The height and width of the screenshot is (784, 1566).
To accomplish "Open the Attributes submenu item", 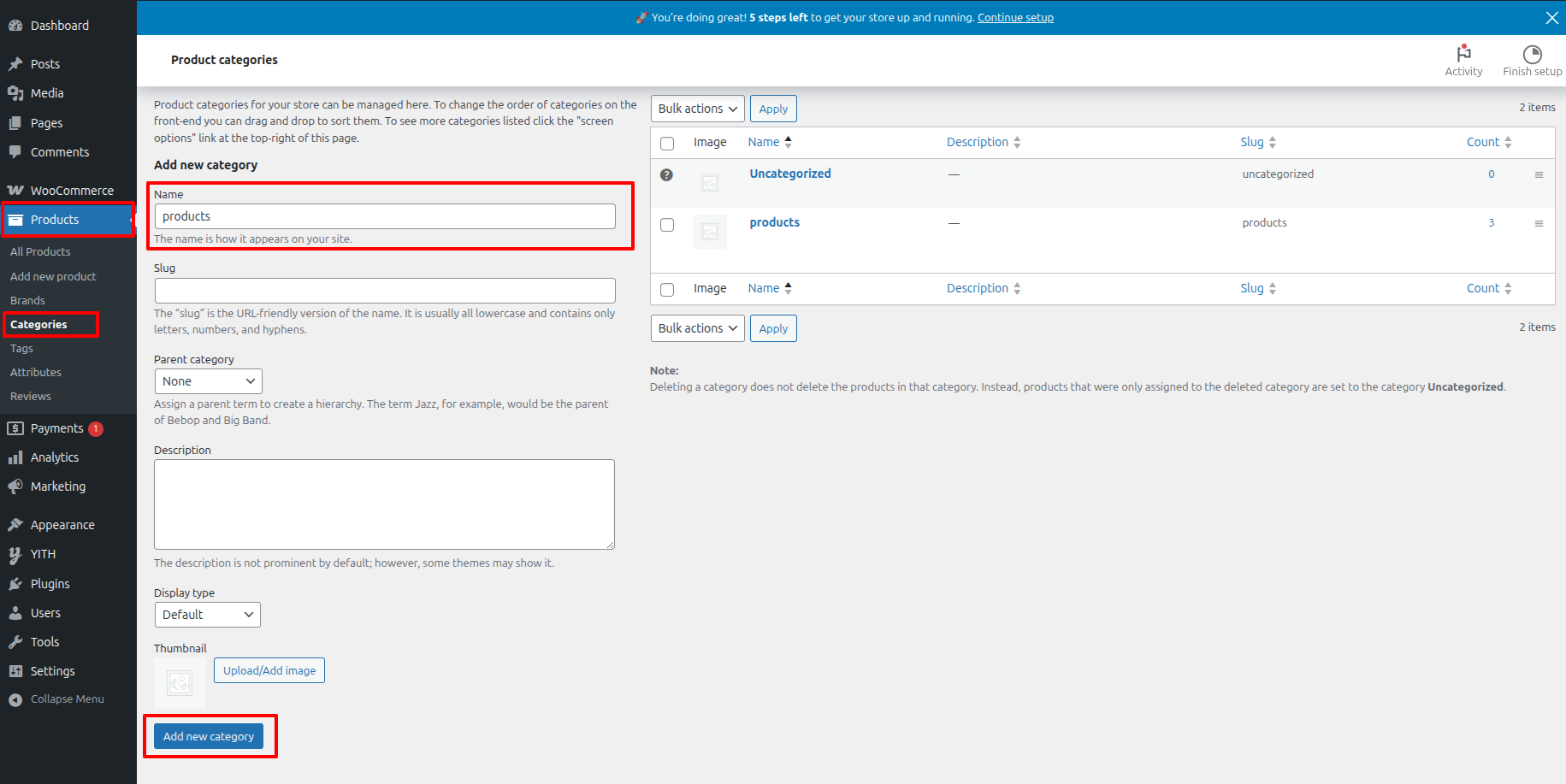I will tap(36, 373).
